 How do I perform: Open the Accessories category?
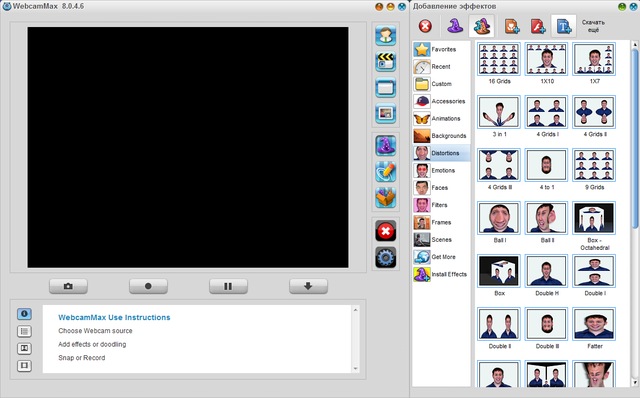tap(441, 101)
